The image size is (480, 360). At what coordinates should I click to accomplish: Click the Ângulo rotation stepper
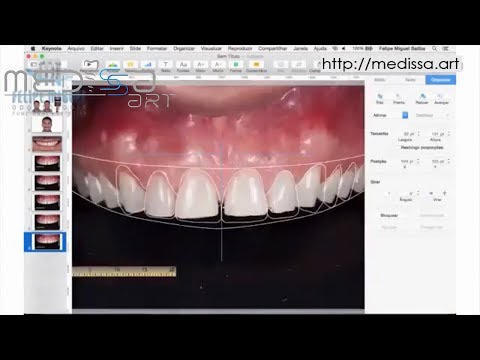coord(419,193)
